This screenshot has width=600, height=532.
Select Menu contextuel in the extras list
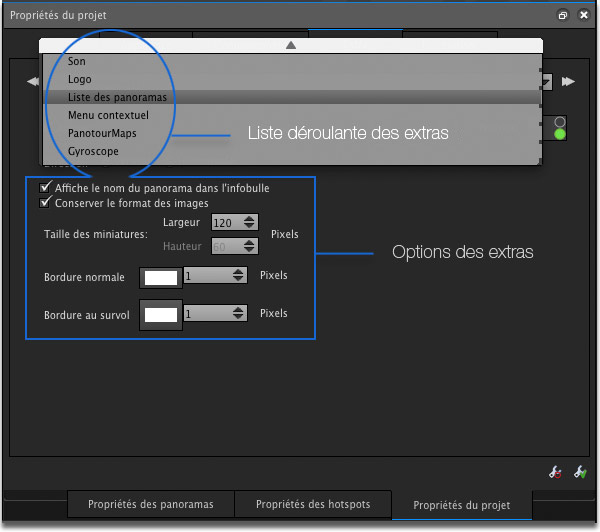(292, 115)
